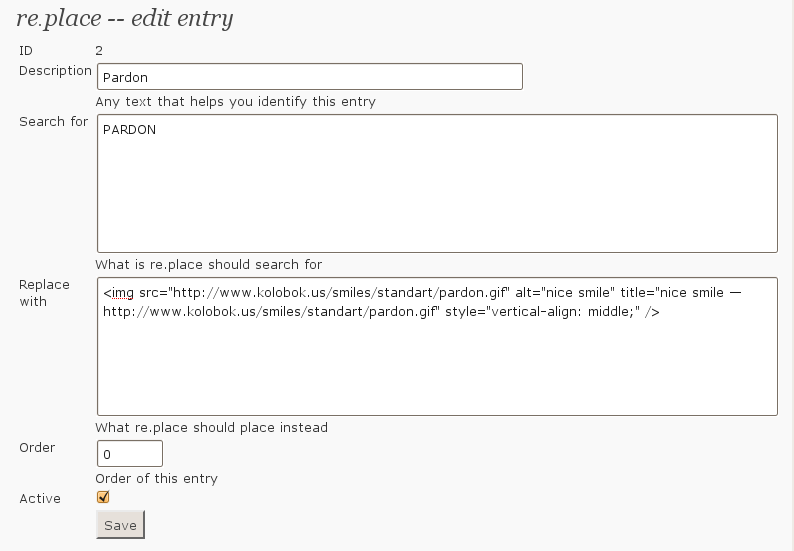
Task: Focus the Description input containing Pardon
Action: click(310, 76)
